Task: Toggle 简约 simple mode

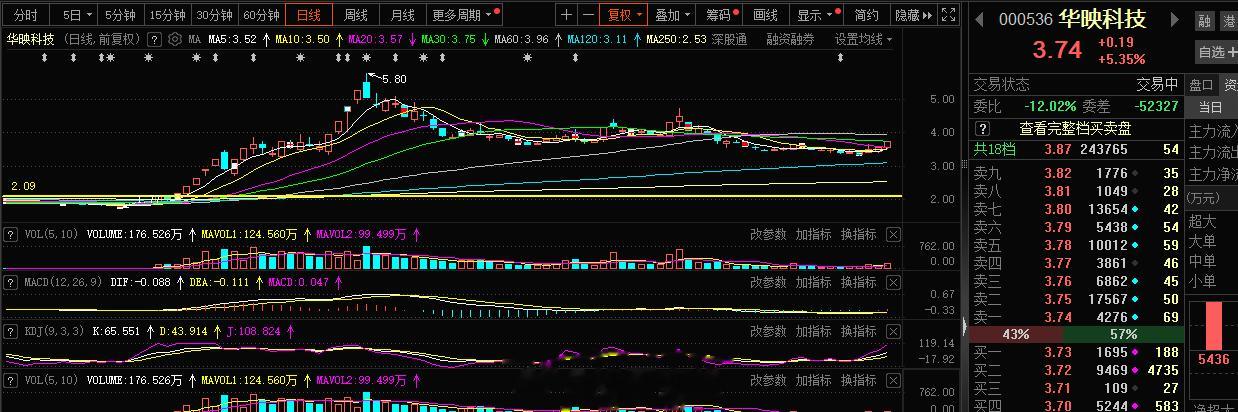Action: (x=867, y=15)
